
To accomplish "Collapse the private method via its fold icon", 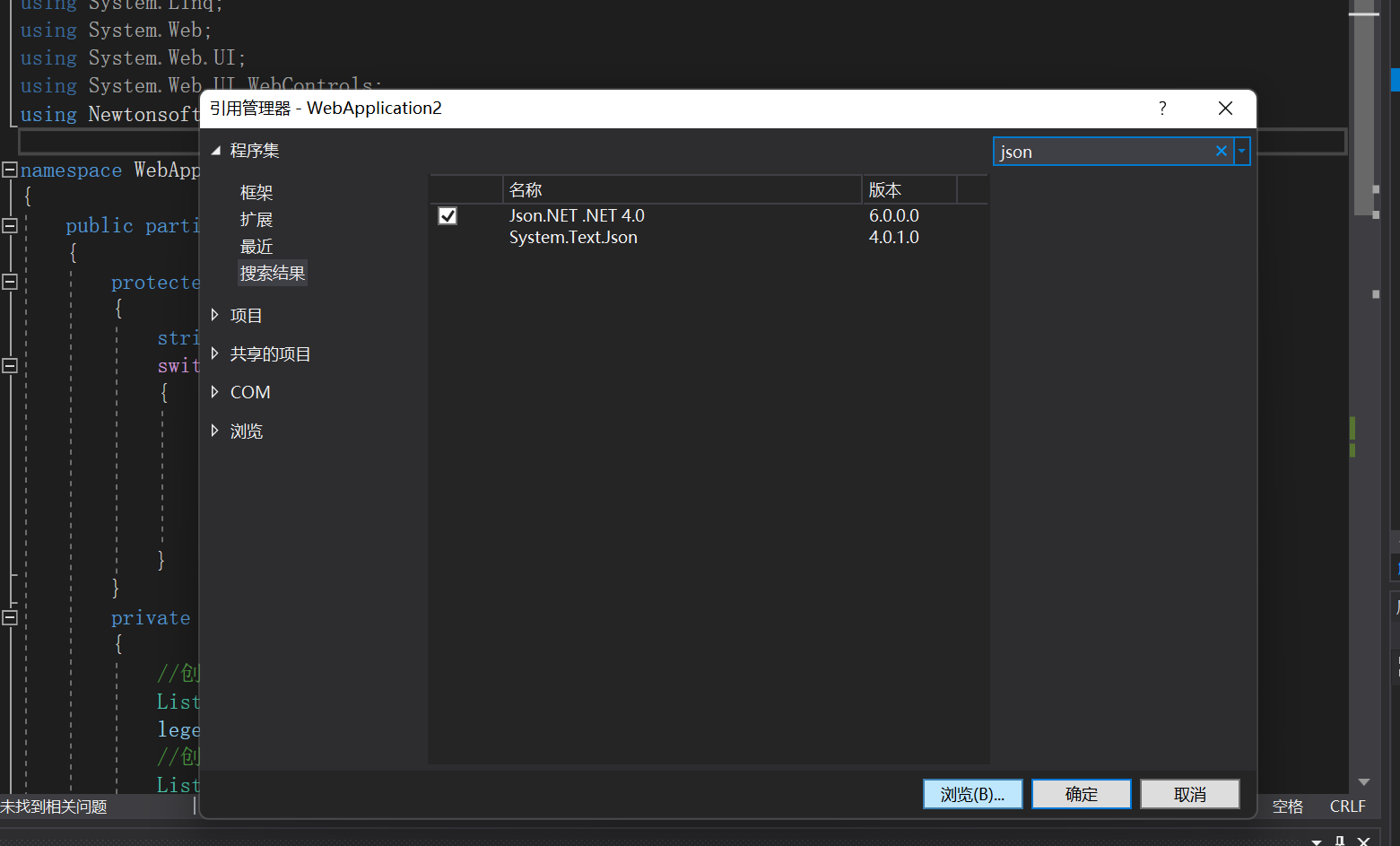I will pos(9,617).
